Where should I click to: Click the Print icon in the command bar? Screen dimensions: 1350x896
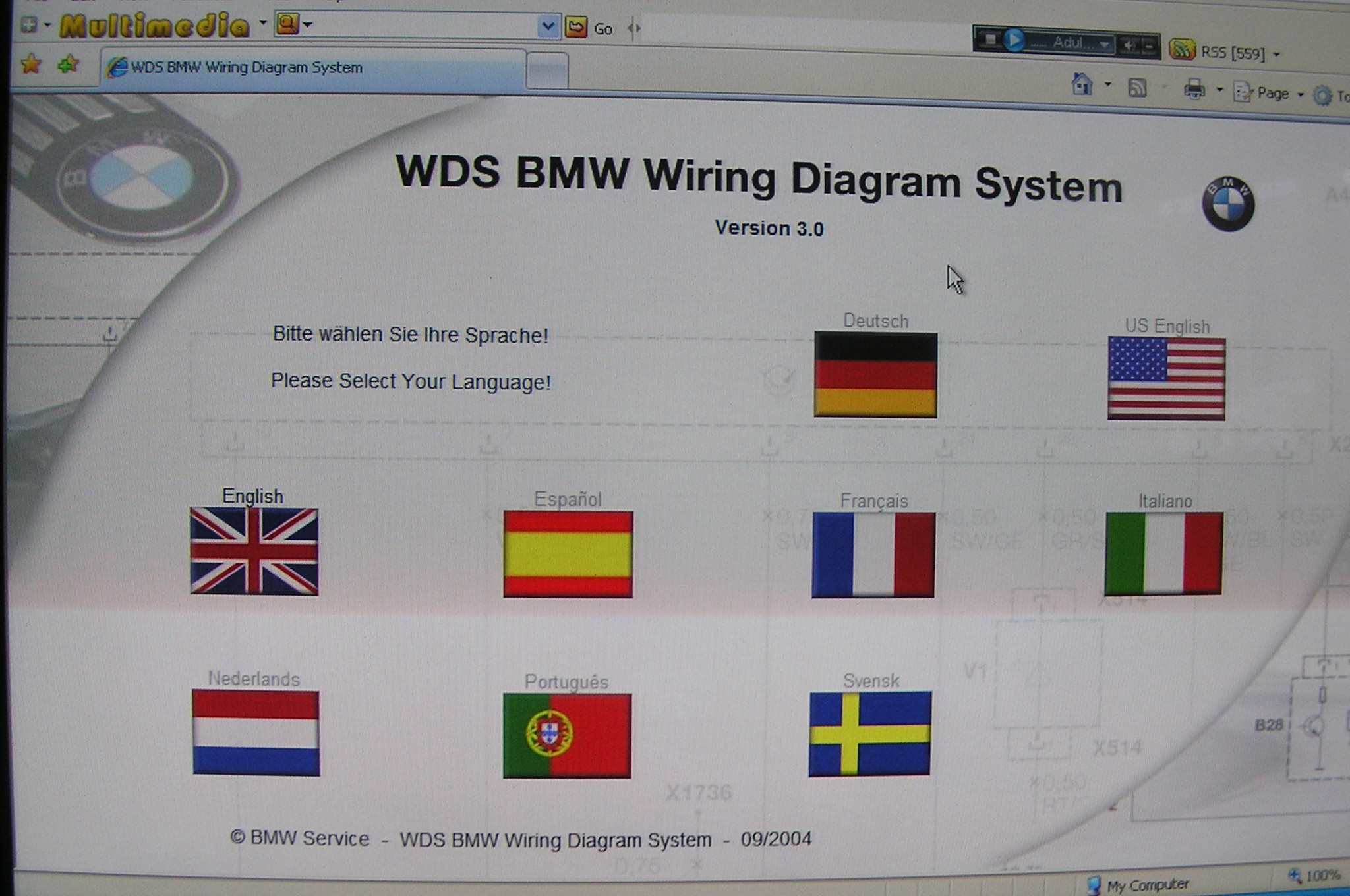pos(1194,89)
